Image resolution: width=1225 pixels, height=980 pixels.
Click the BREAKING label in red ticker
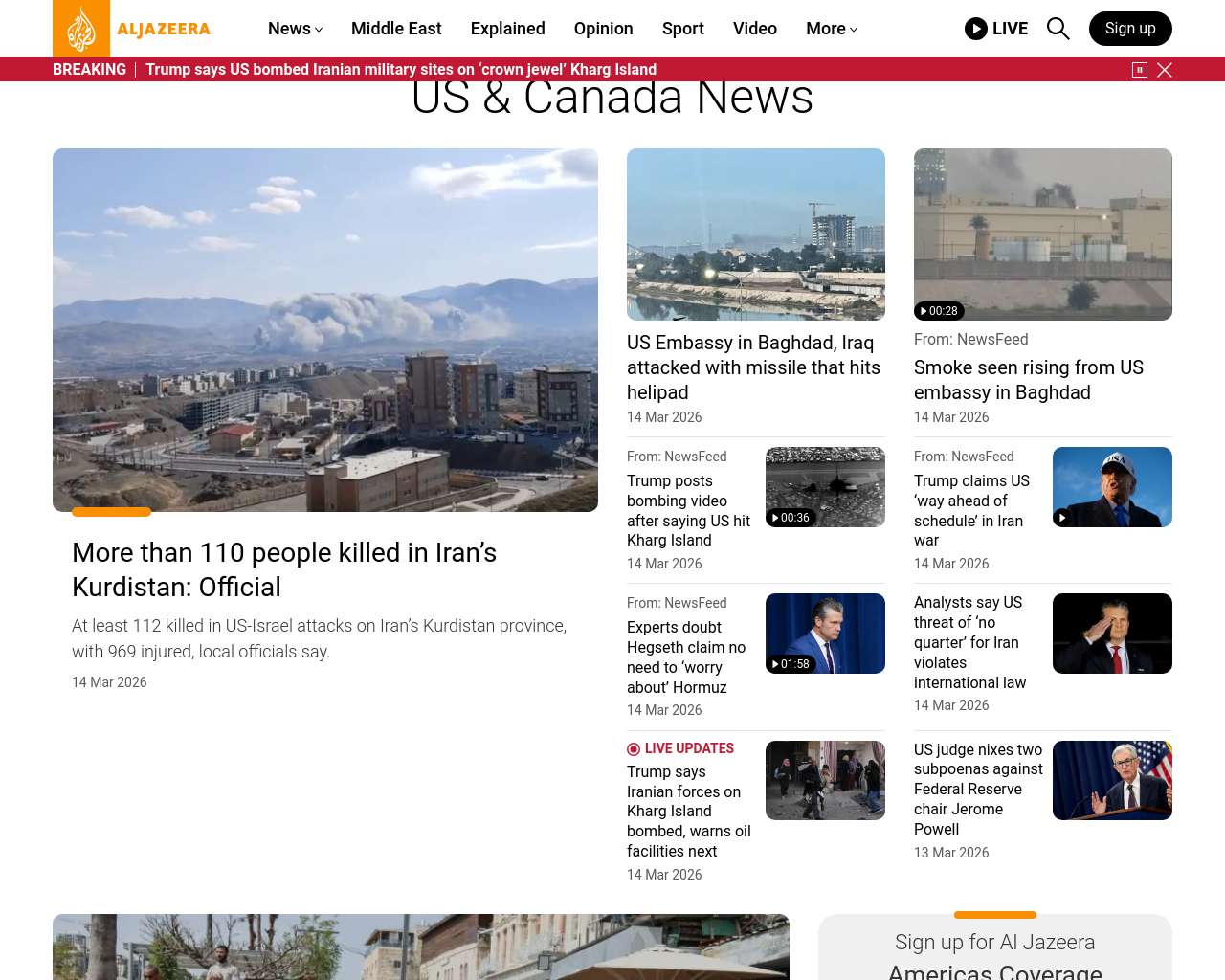89,70
